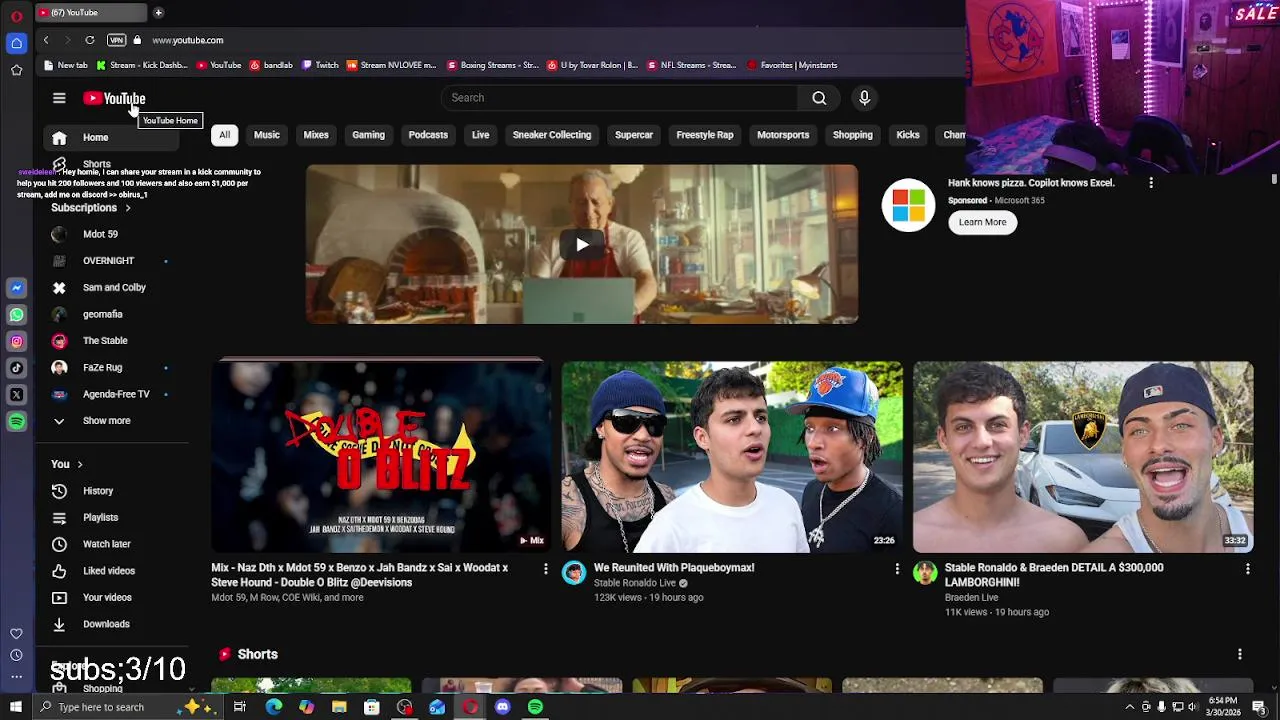Select the All filter chip

tap(224, 135)
